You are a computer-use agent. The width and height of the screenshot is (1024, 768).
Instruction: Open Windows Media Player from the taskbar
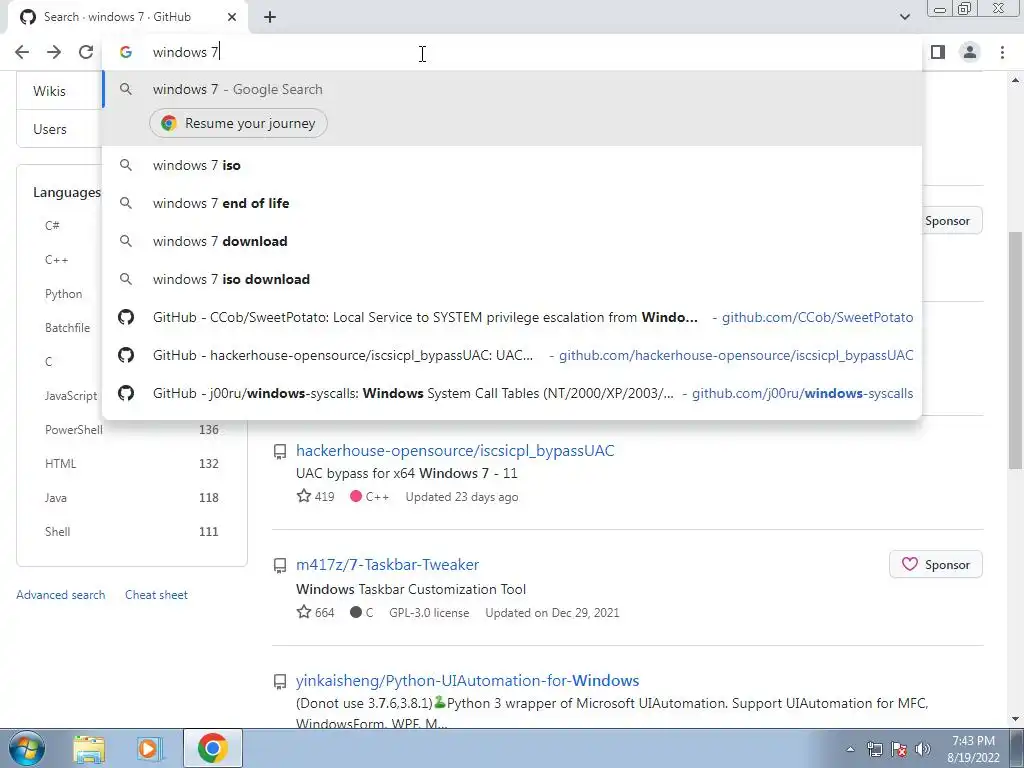[x=148, y=748]
